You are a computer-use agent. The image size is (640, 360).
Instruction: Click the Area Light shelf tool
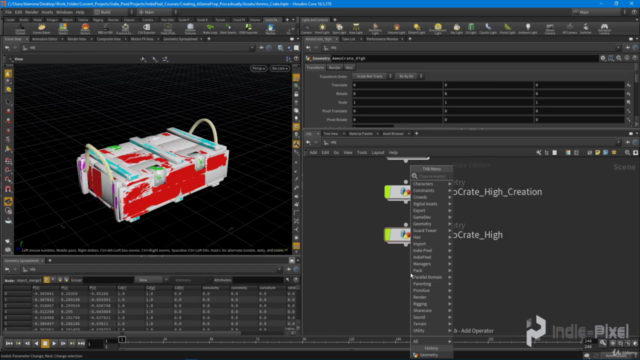coord(356,29)
